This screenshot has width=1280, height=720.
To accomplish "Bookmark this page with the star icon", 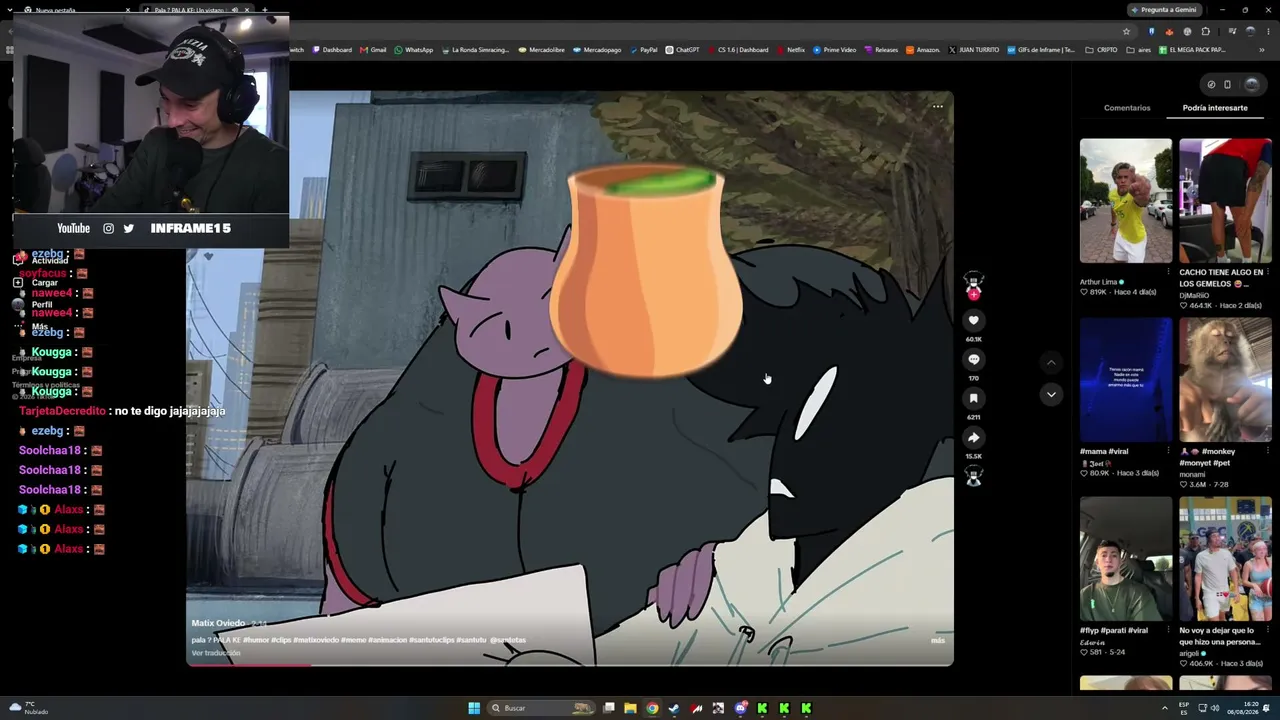I will tap(1126, 31).
